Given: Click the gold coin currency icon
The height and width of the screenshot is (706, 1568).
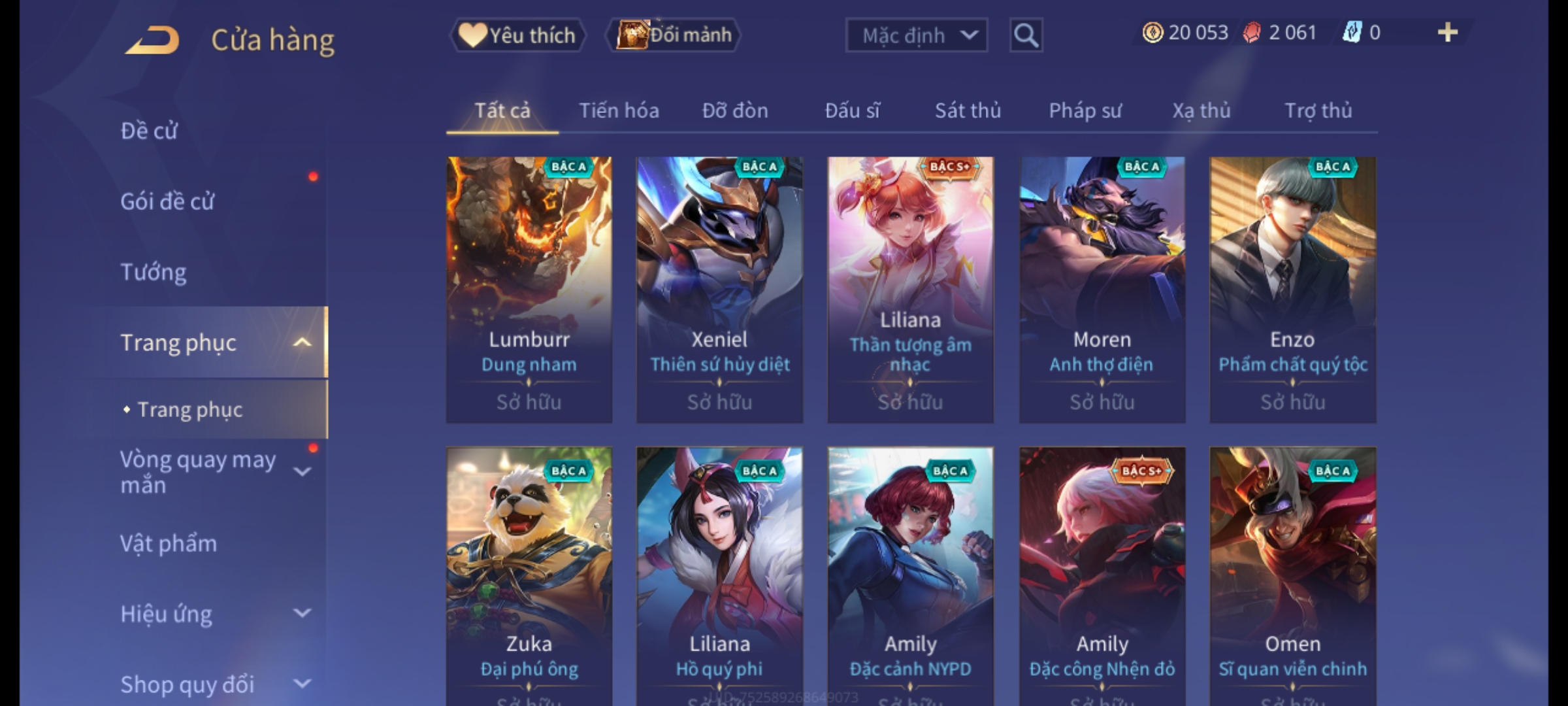Looking at the screenshot, I should click(x=1152, y=33).
